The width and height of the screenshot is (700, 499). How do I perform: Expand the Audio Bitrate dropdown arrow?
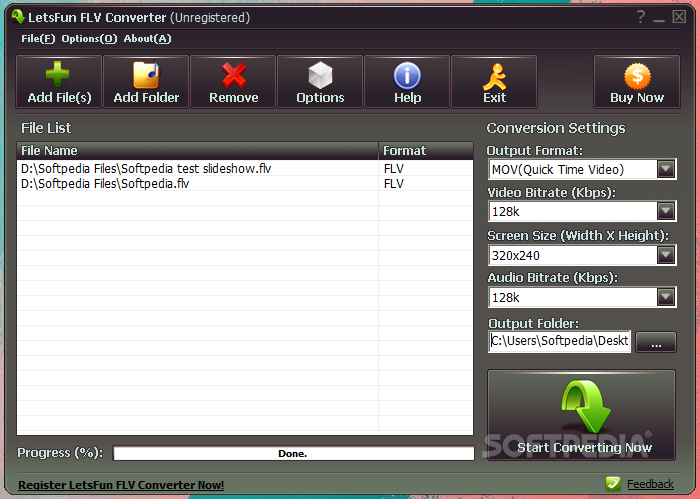click(x=666, y=297)
